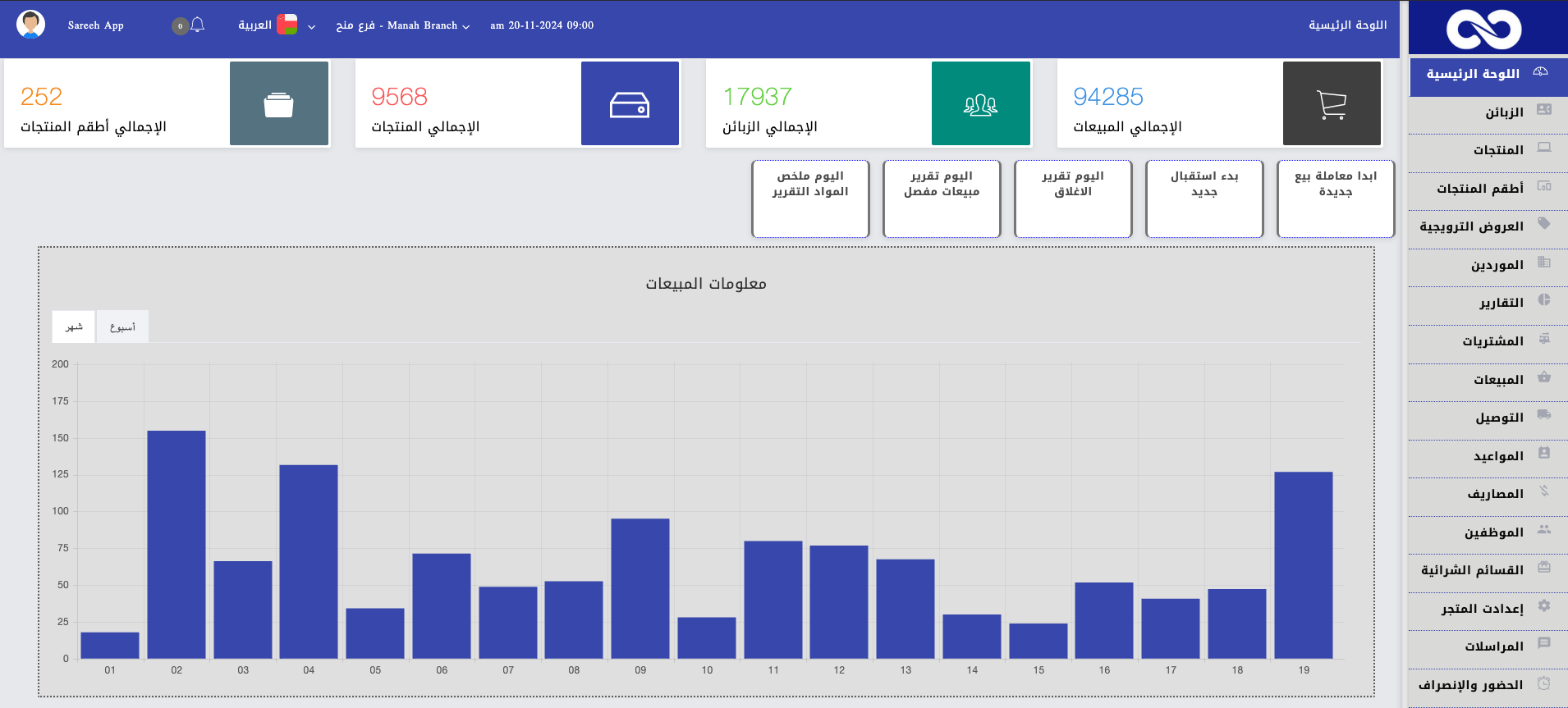Click the notification bell icon
1568x708 pixels.
click(x=197, y=25)
